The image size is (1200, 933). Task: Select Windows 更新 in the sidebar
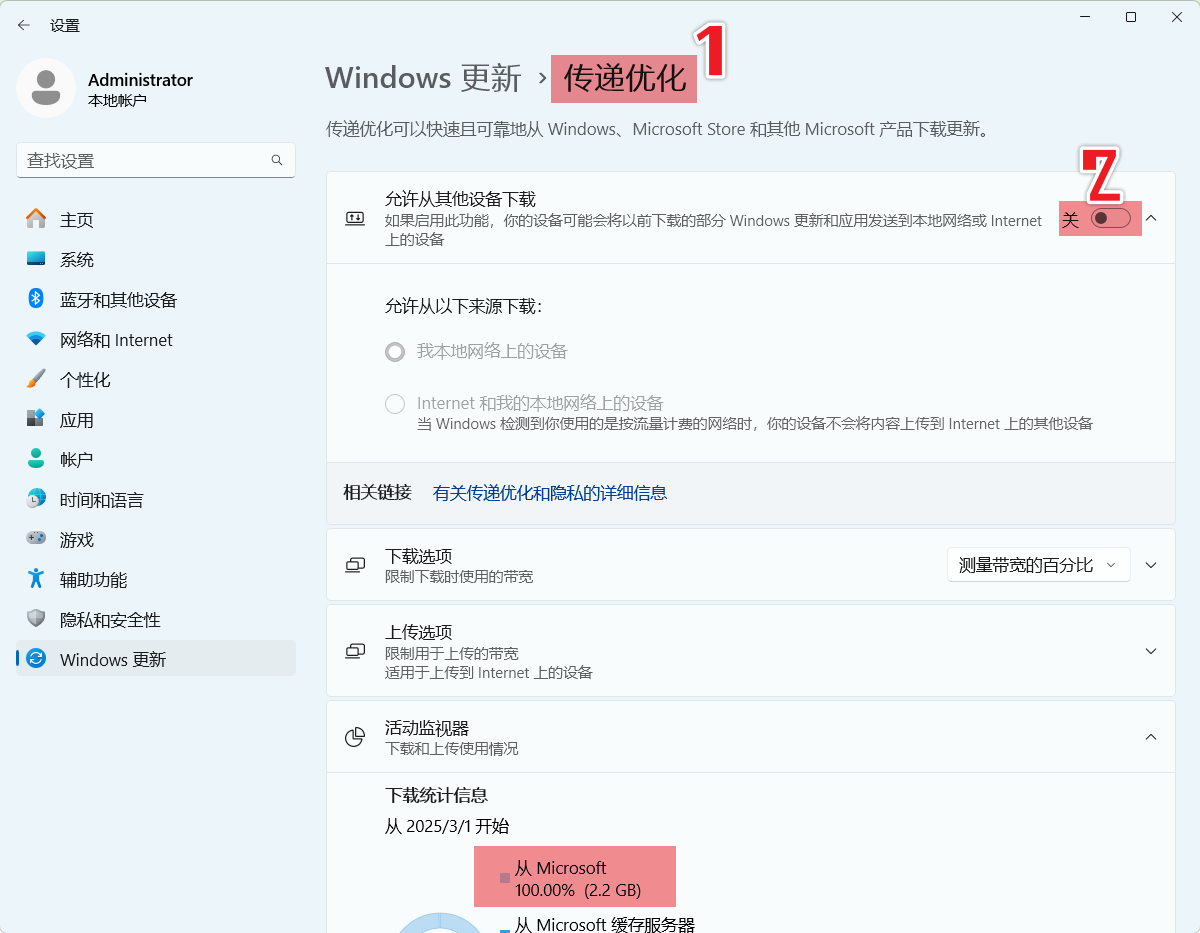coord(156,658)
